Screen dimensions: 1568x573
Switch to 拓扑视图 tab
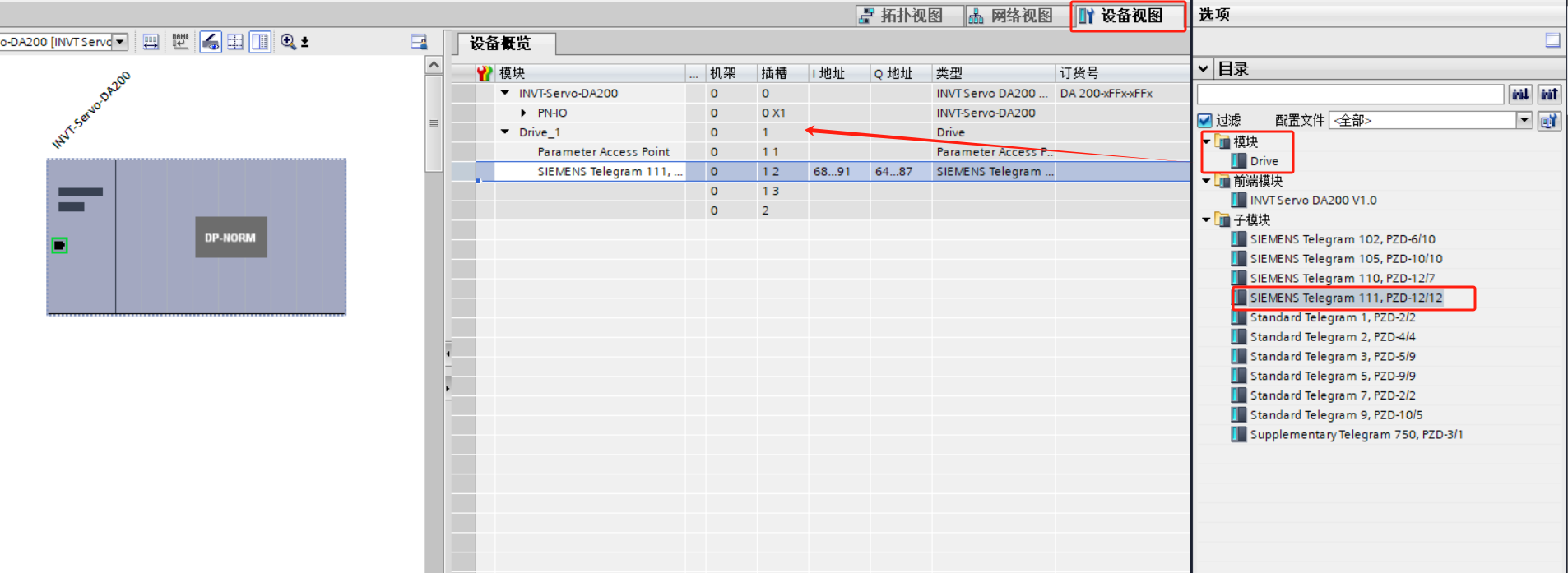pos(910,16)
